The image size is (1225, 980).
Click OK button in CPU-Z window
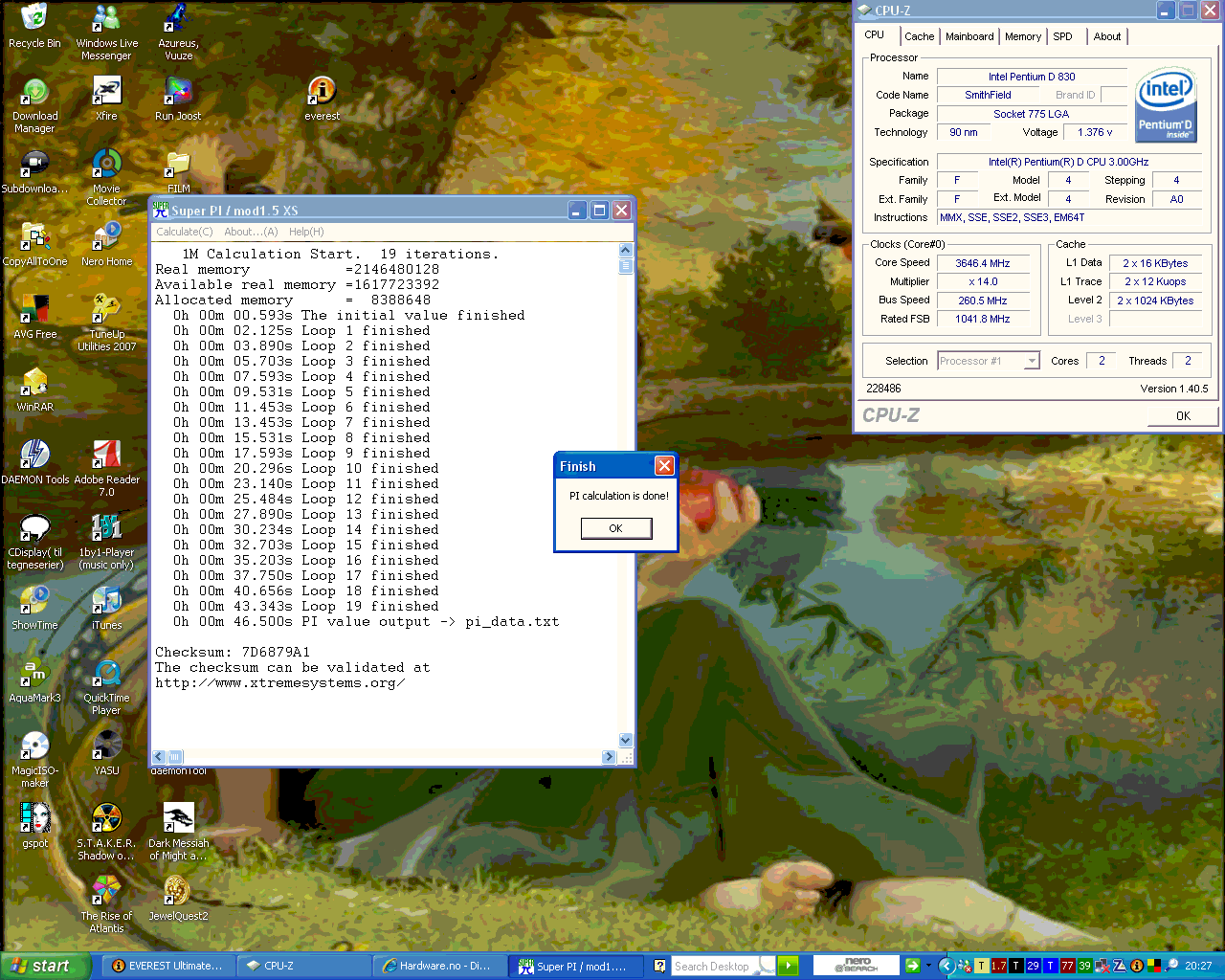tap(1183, 415)
